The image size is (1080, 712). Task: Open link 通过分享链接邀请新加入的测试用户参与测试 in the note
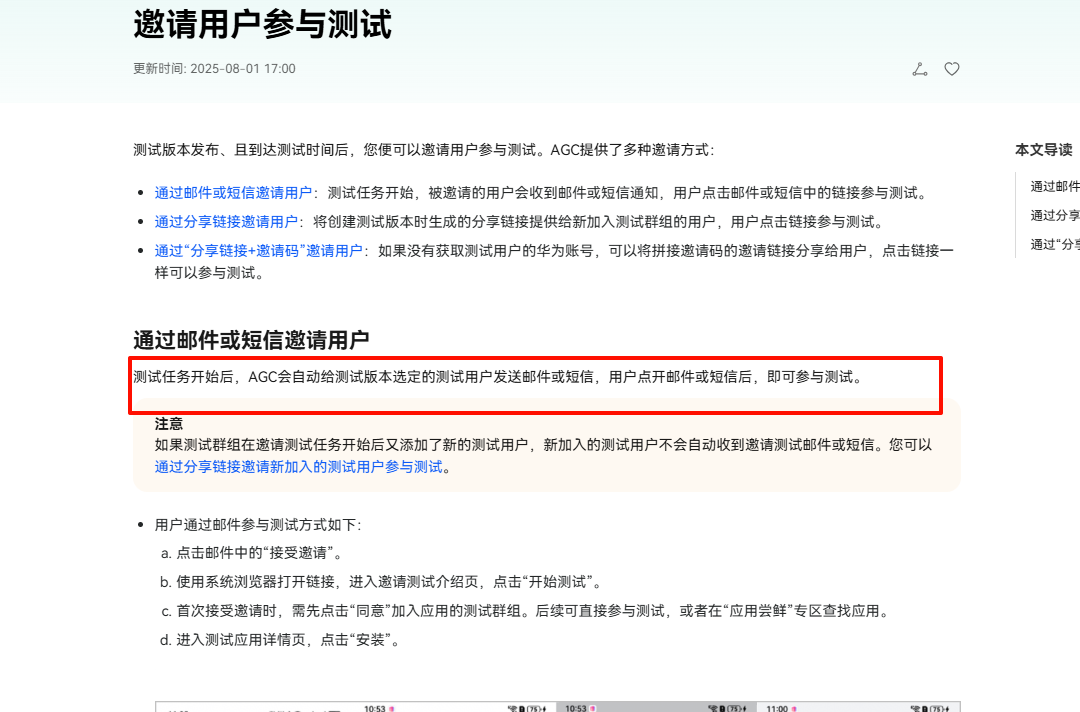(x=298, y=467)
